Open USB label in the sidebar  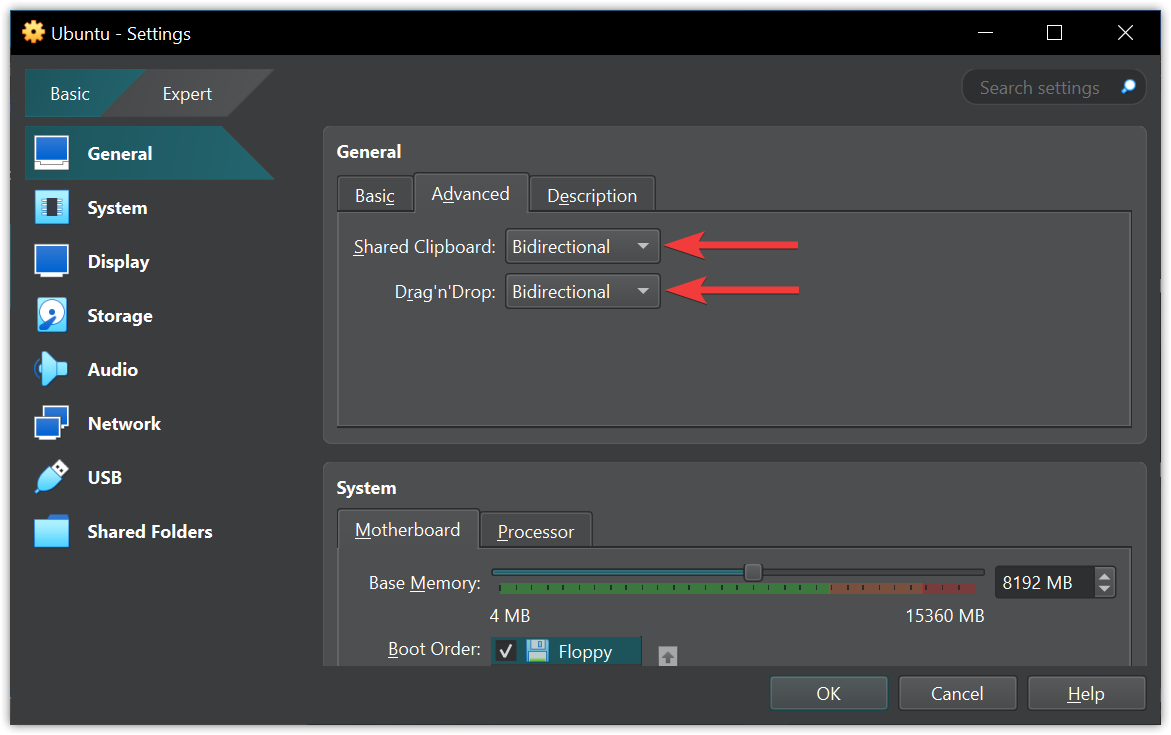[105, 477]
